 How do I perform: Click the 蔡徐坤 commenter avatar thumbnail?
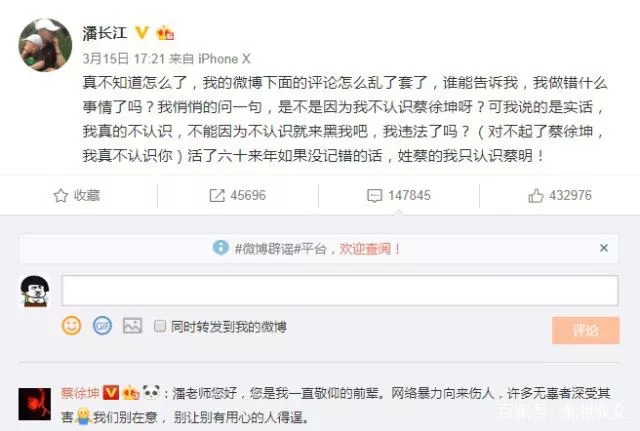(35, 404)
